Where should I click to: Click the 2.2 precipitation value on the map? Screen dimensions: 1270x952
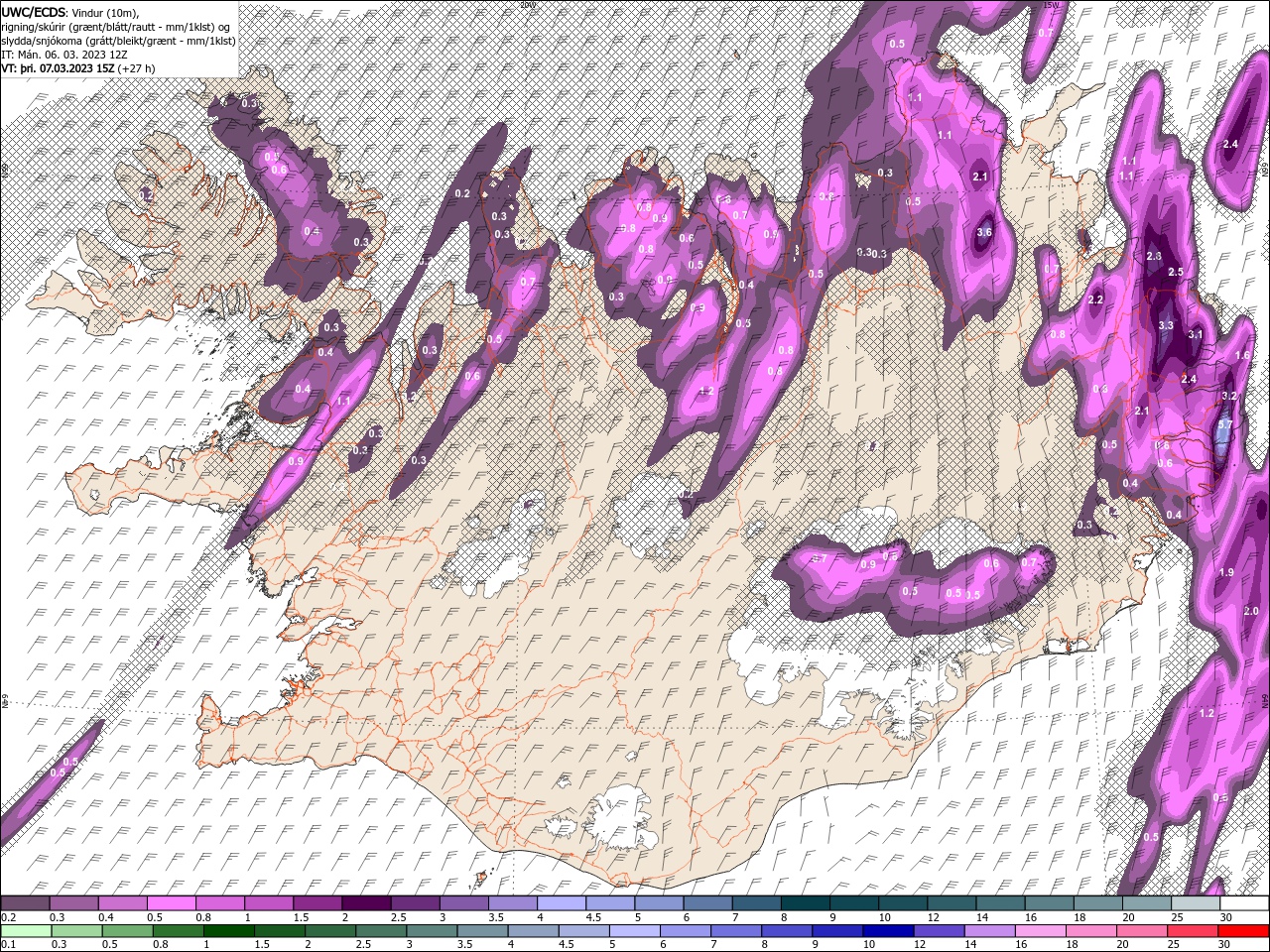(1096, 300)
